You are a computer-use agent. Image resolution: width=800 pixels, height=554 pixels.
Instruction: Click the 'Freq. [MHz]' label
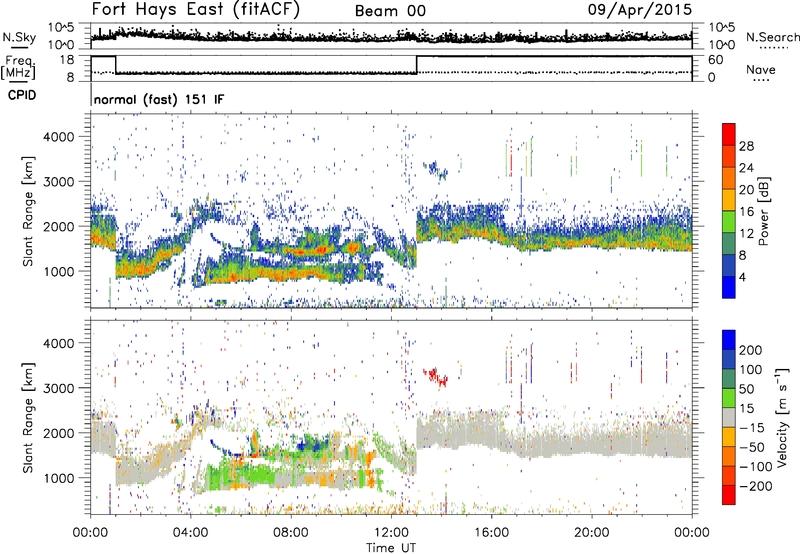coord(19,67)
